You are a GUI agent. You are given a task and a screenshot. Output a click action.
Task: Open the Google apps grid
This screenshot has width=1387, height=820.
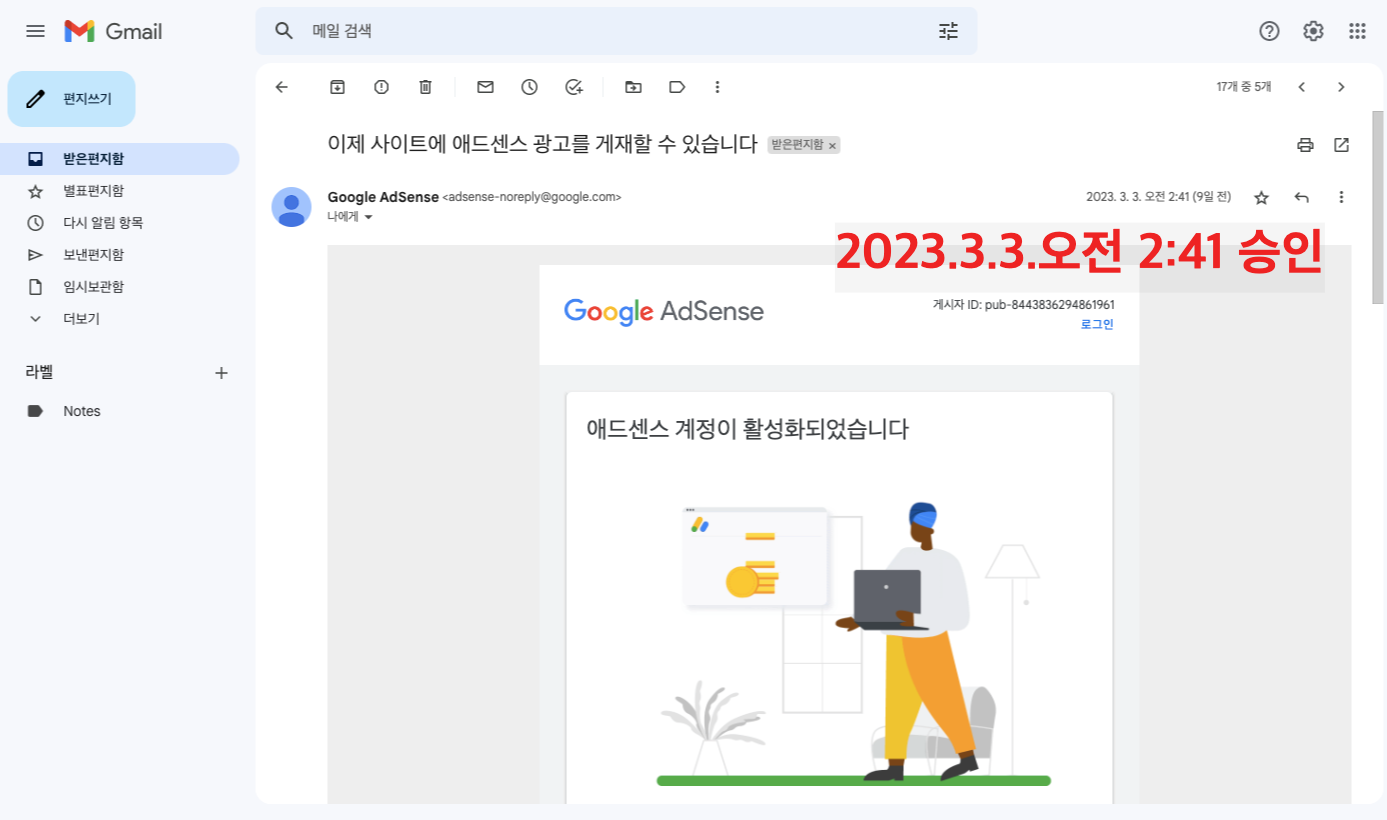pos(1357,31)
